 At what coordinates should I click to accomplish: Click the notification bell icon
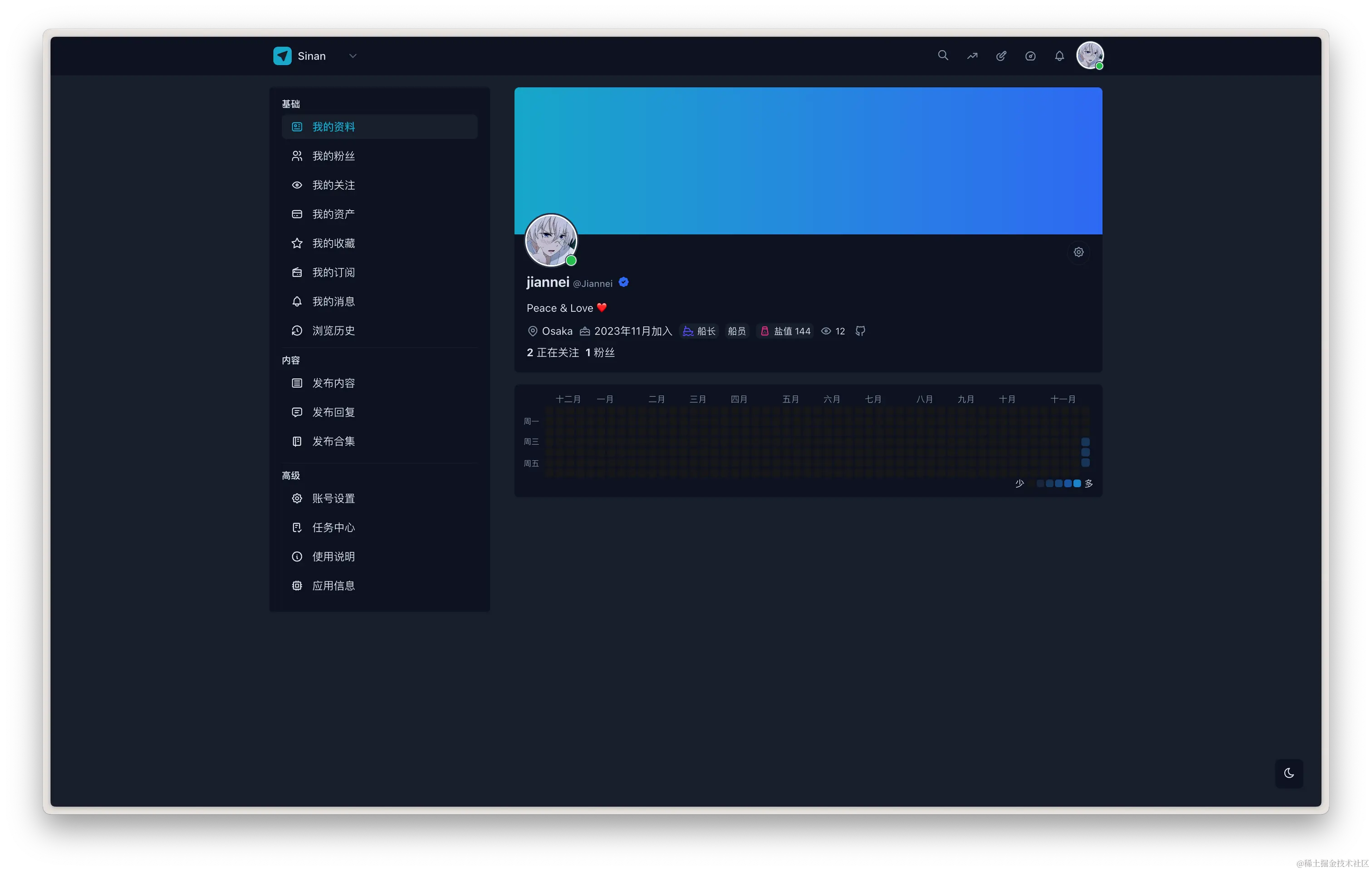1059,56
